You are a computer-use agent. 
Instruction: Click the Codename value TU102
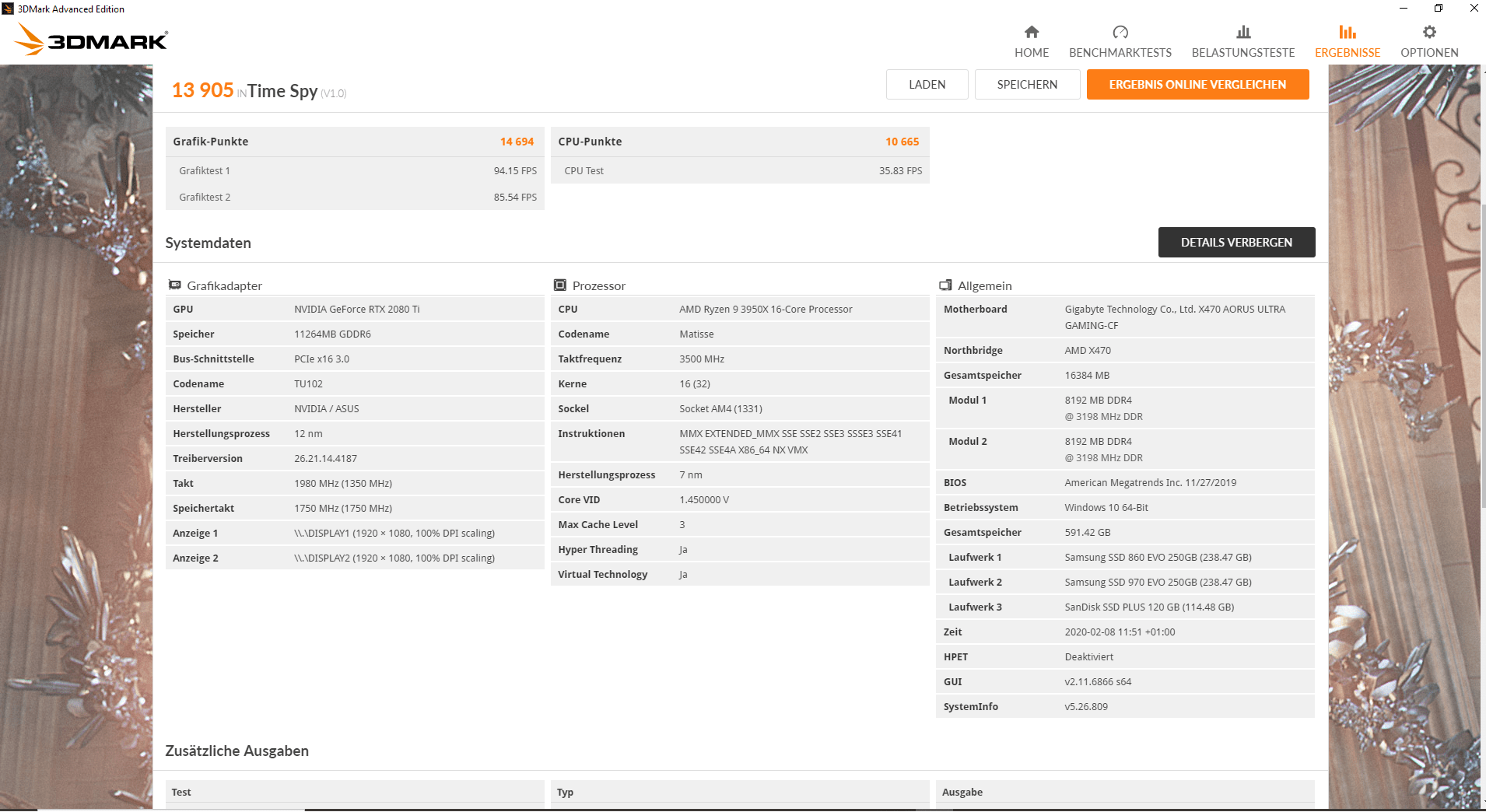click(308, 384)
